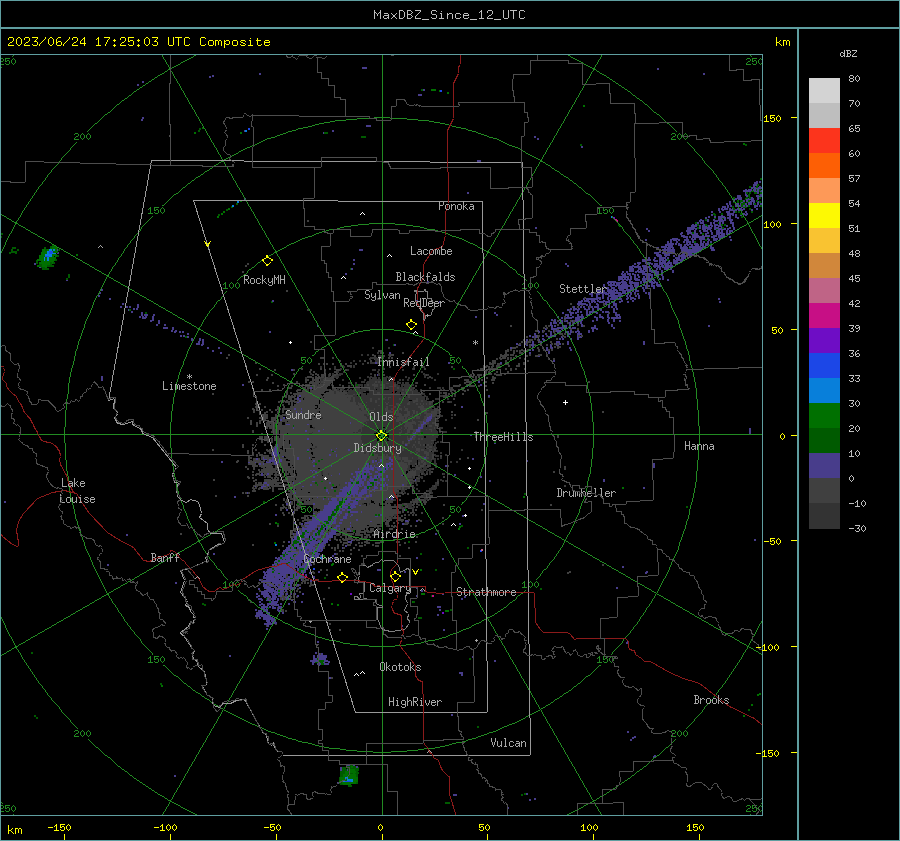Click the Banff town label
This screenshot has width=900, height=841.
[165, 557]
